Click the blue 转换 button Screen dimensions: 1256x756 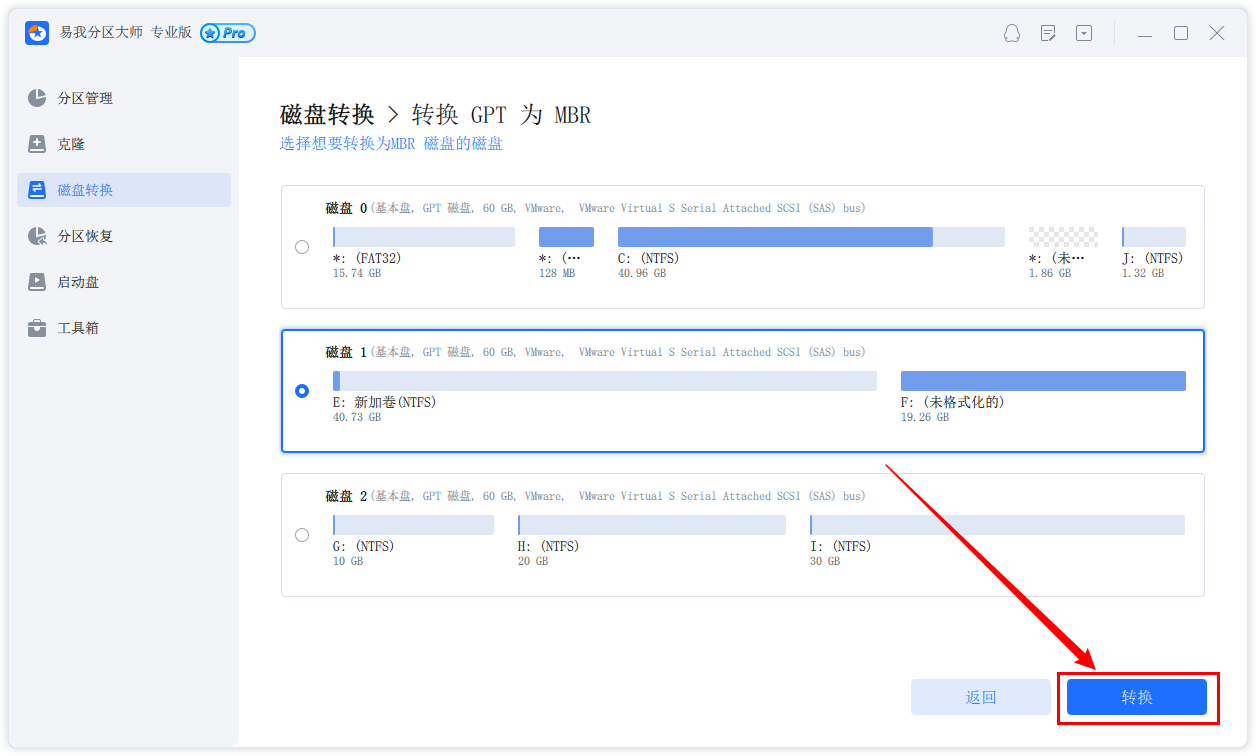pyautogui.click(x=1136, y=697)
